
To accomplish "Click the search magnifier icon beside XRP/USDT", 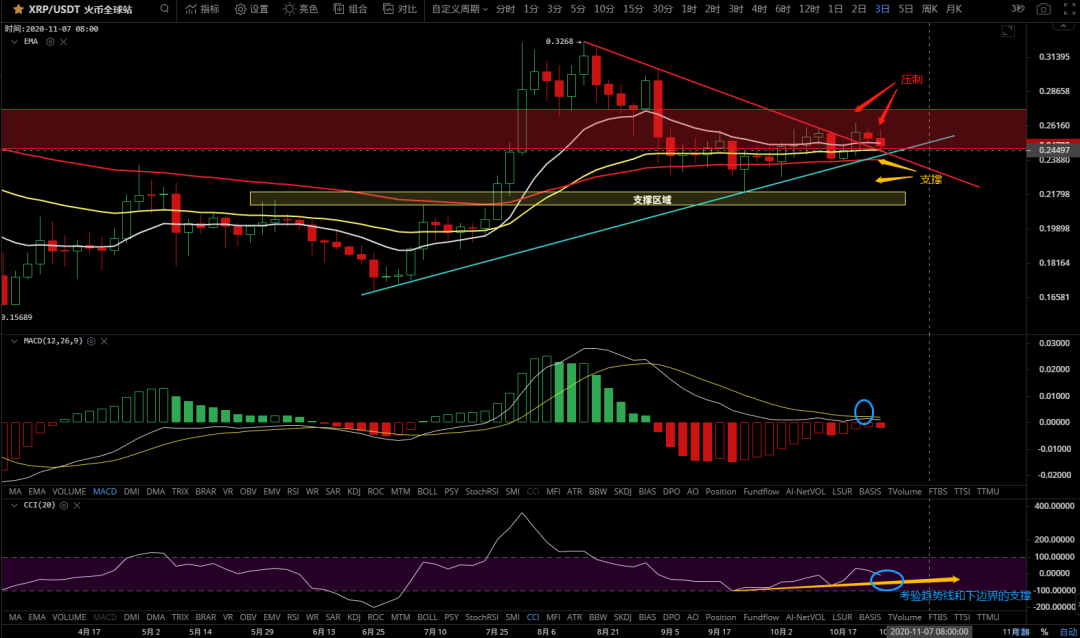I will [x=164, y=9].
